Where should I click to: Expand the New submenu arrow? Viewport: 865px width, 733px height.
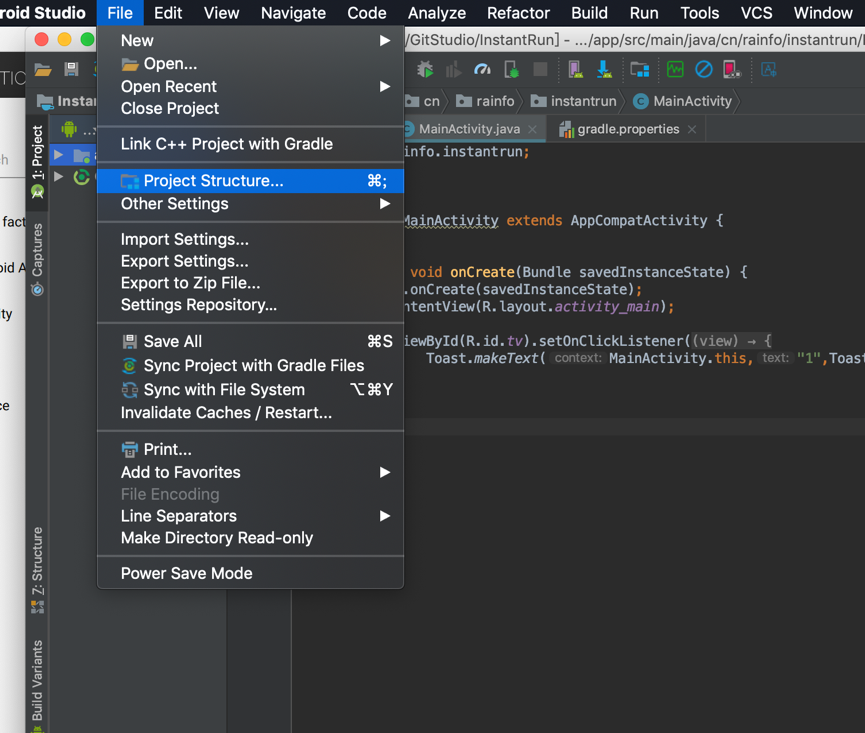385,41
